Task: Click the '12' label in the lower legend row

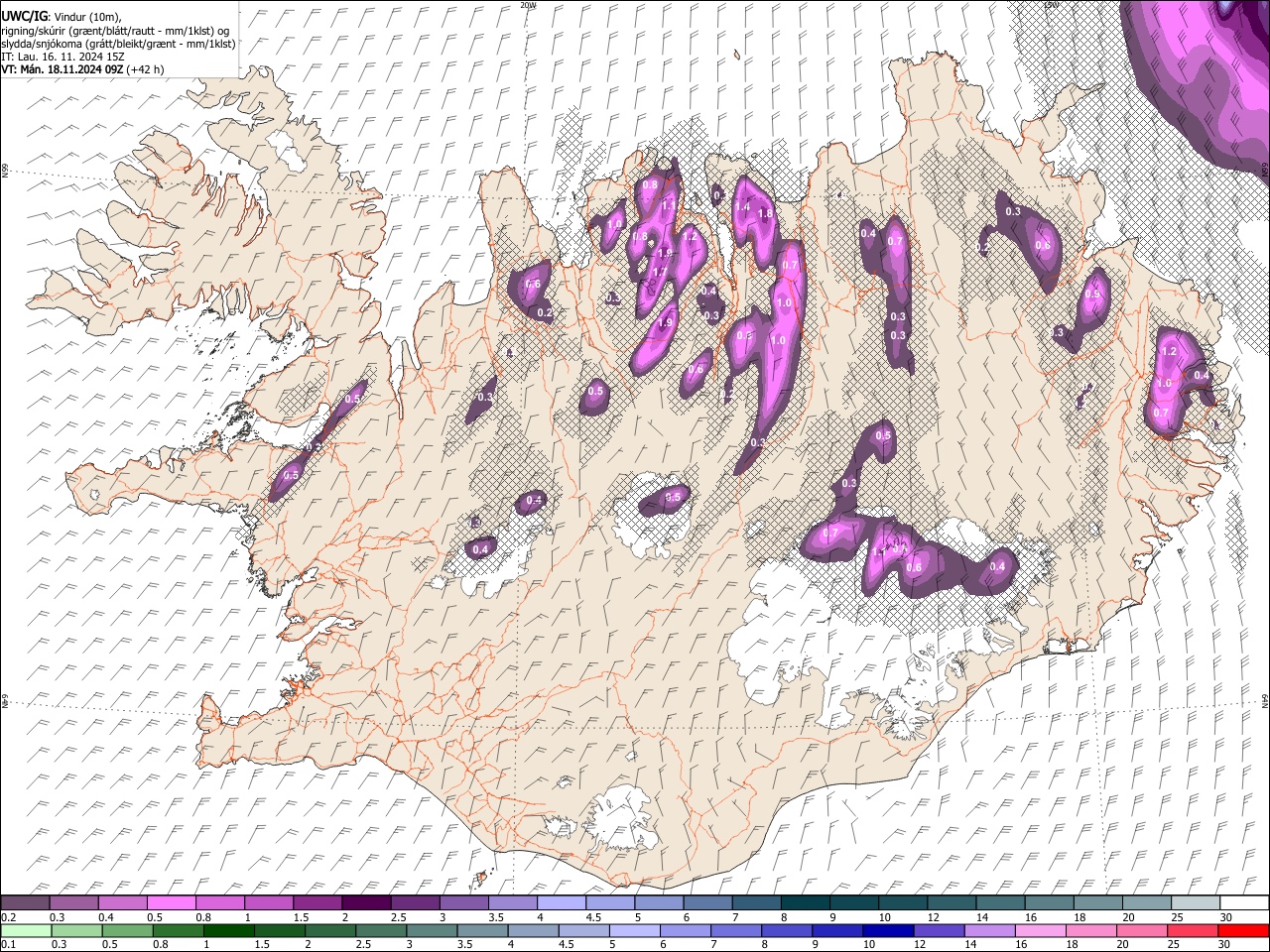Action: (920, 945)
